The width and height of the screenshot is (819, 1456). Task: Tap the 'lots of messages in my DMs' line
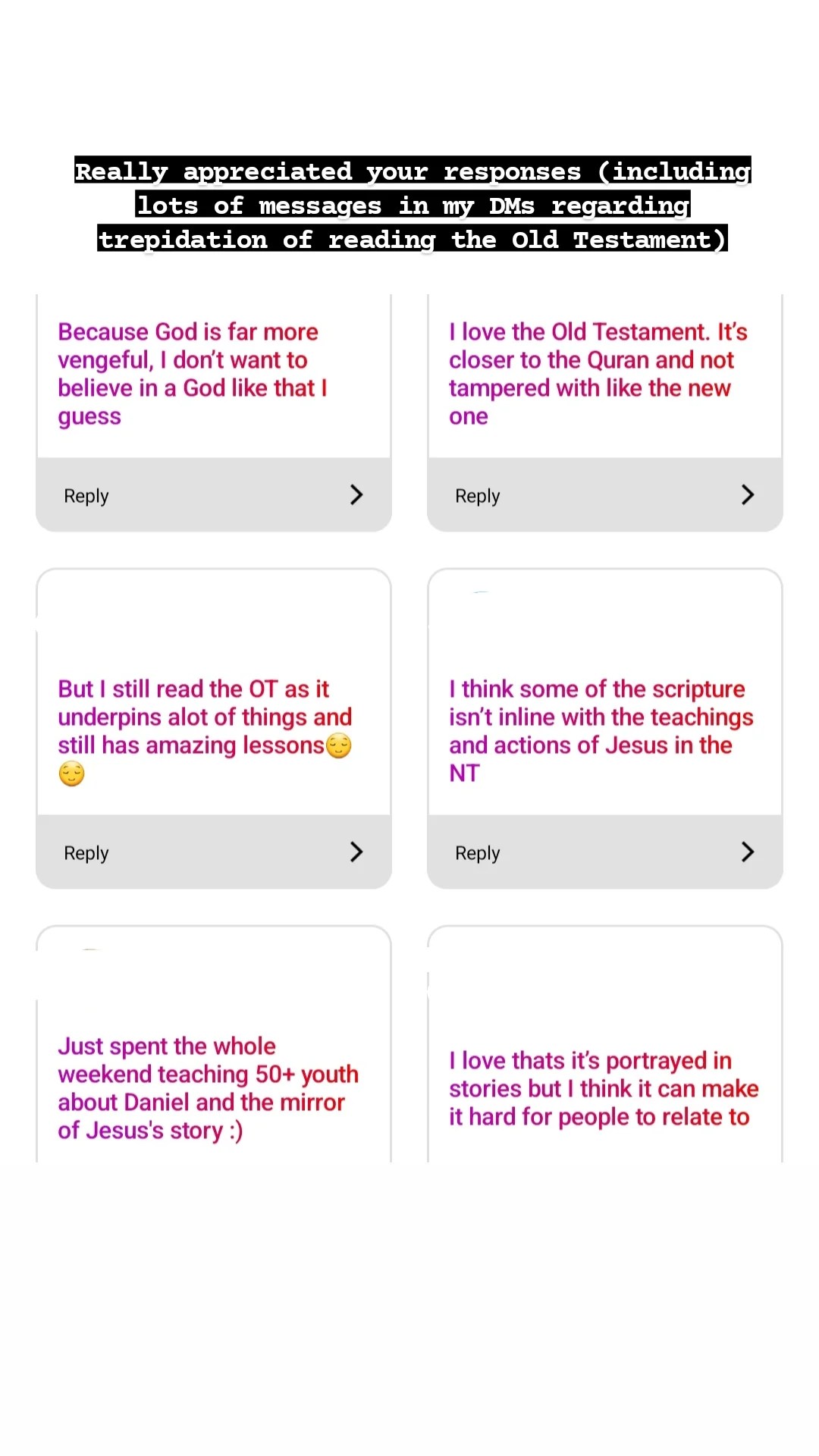tap(413, 206)
